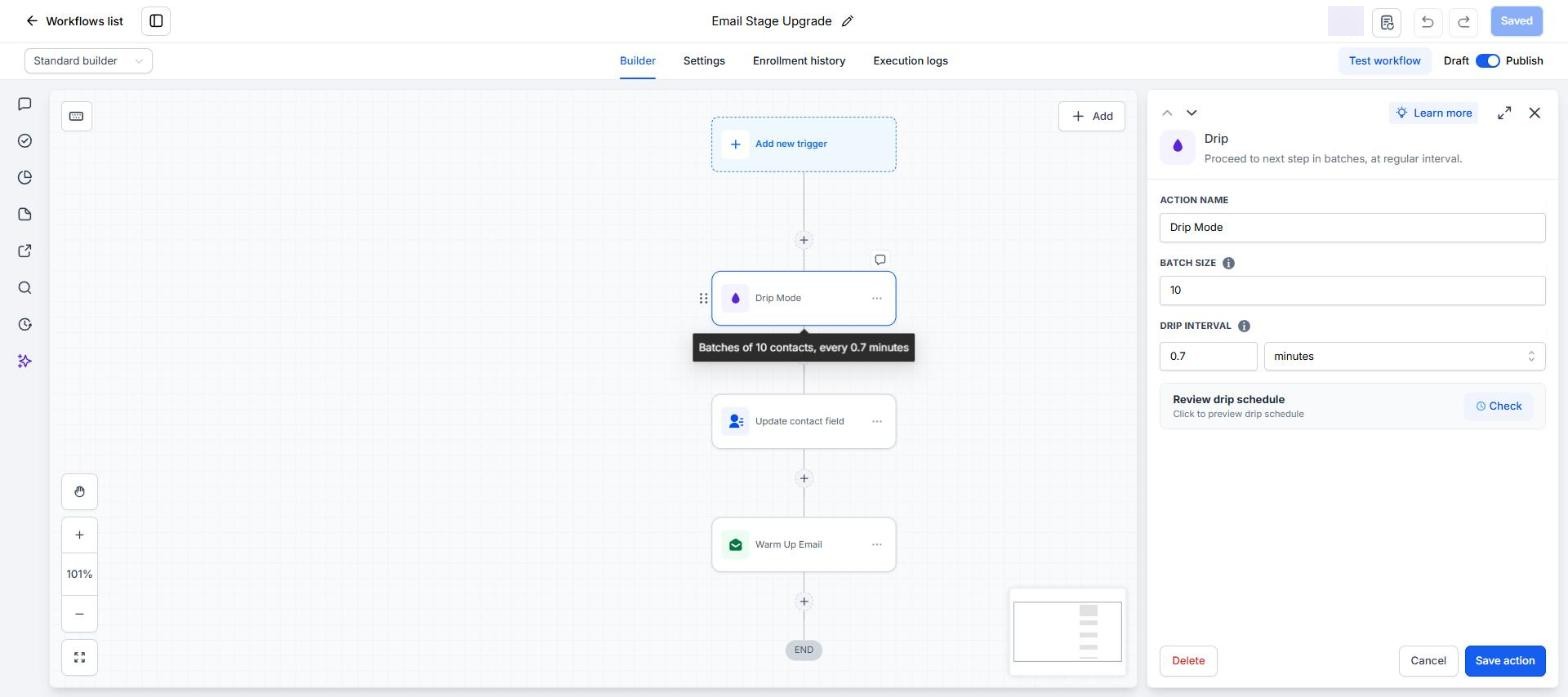Select the Update contact field node

tap(804, 421)
